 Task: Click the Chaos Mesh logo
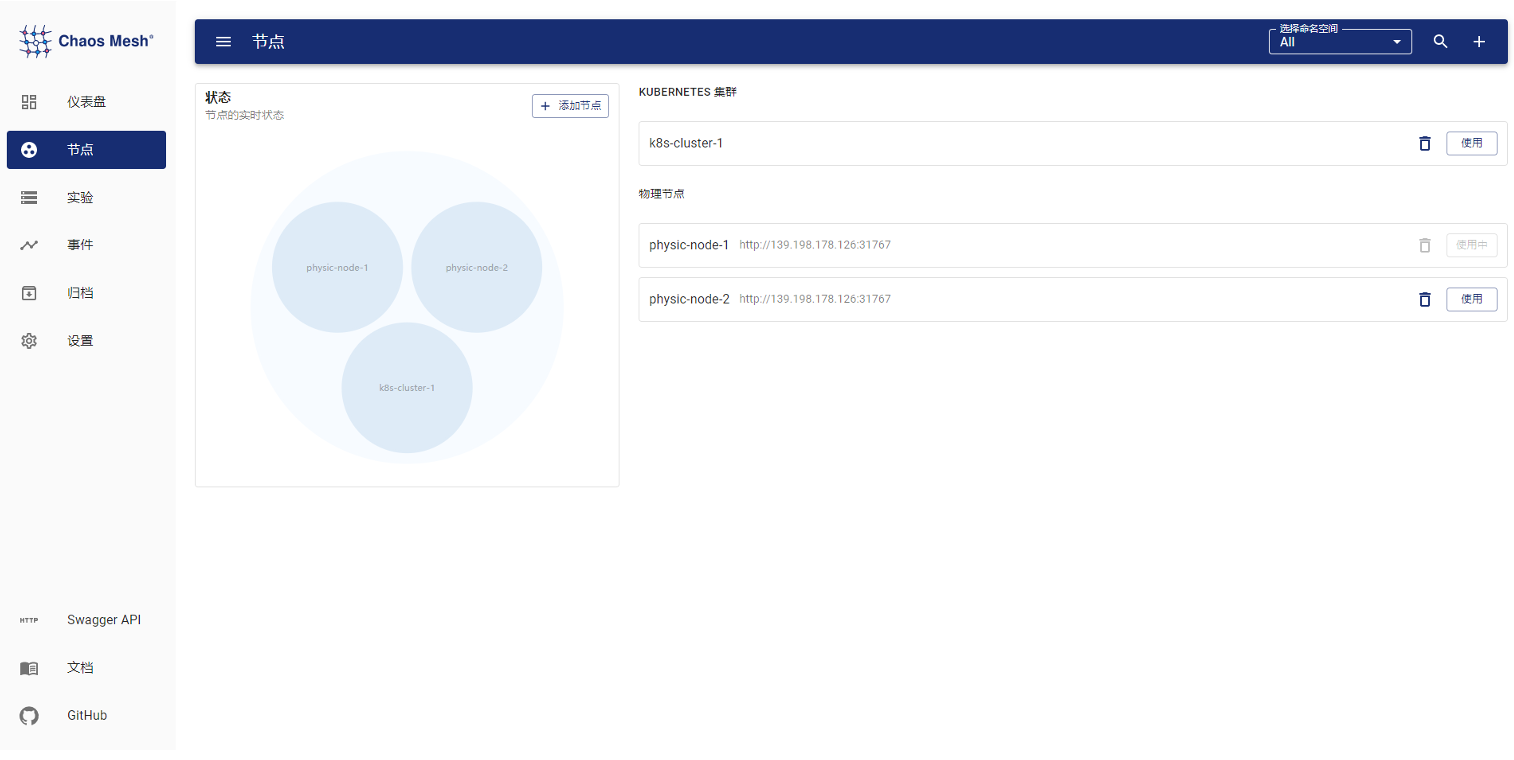pyautogui.click(x=86, y=41)
